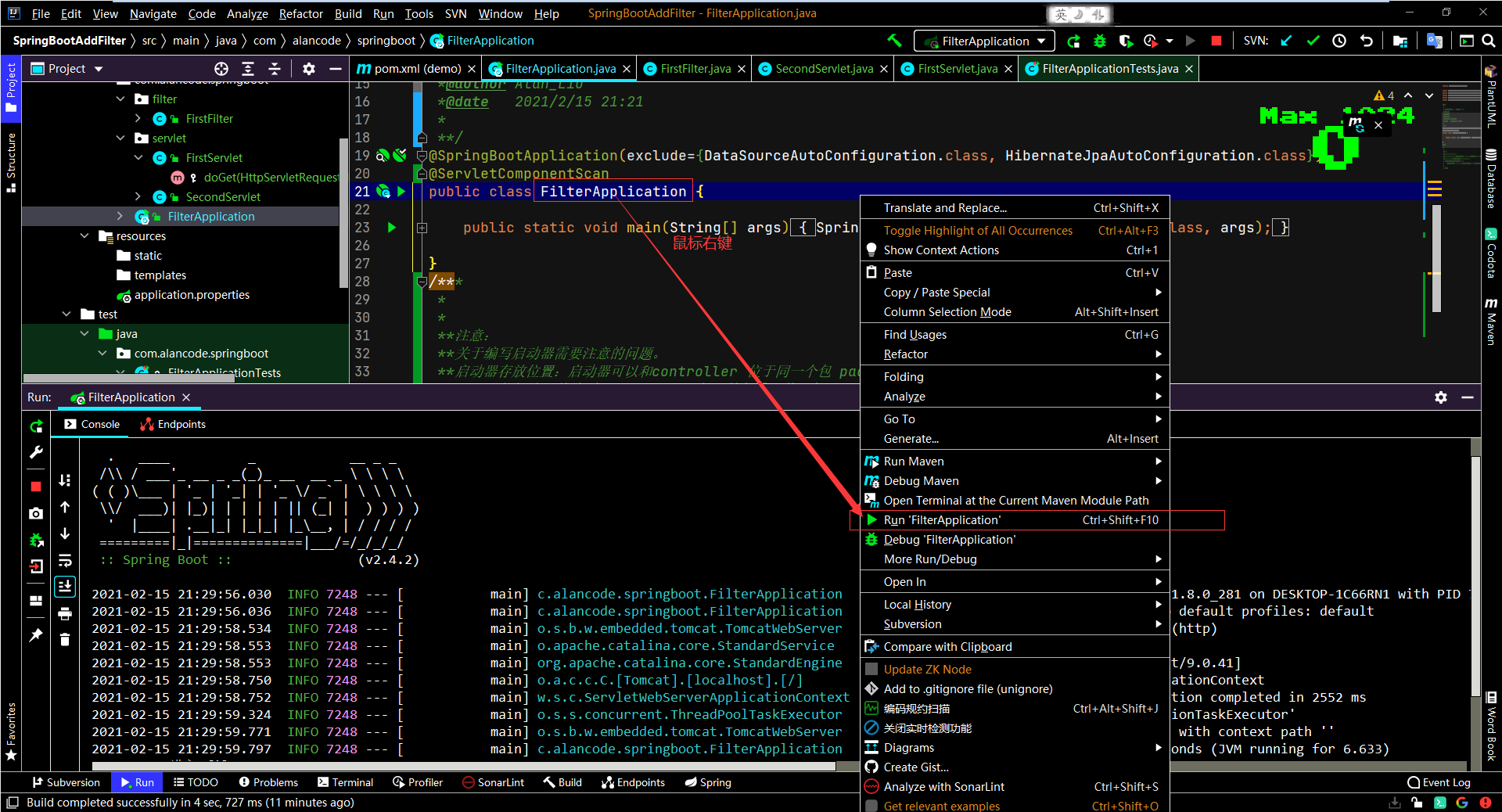The image size is (1502, 812).
Task: Click the green Rerun icon in the Run panel
Action: click(x=36, y=426)
